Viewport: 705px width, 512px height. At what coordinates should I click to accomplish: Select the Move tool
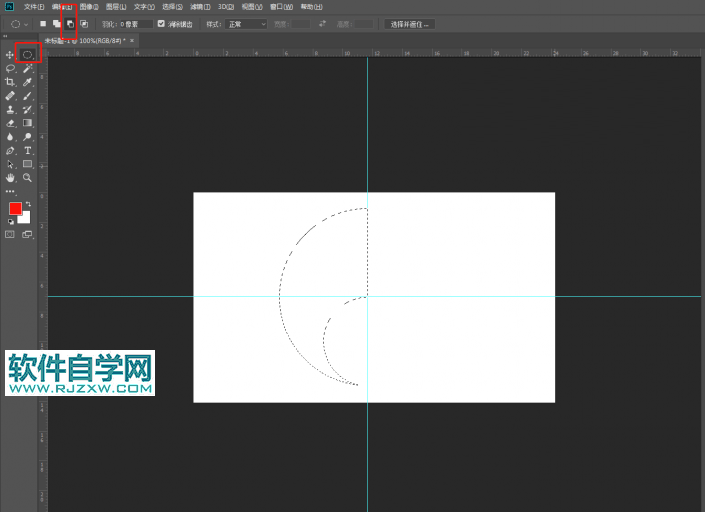pos(10,54)
